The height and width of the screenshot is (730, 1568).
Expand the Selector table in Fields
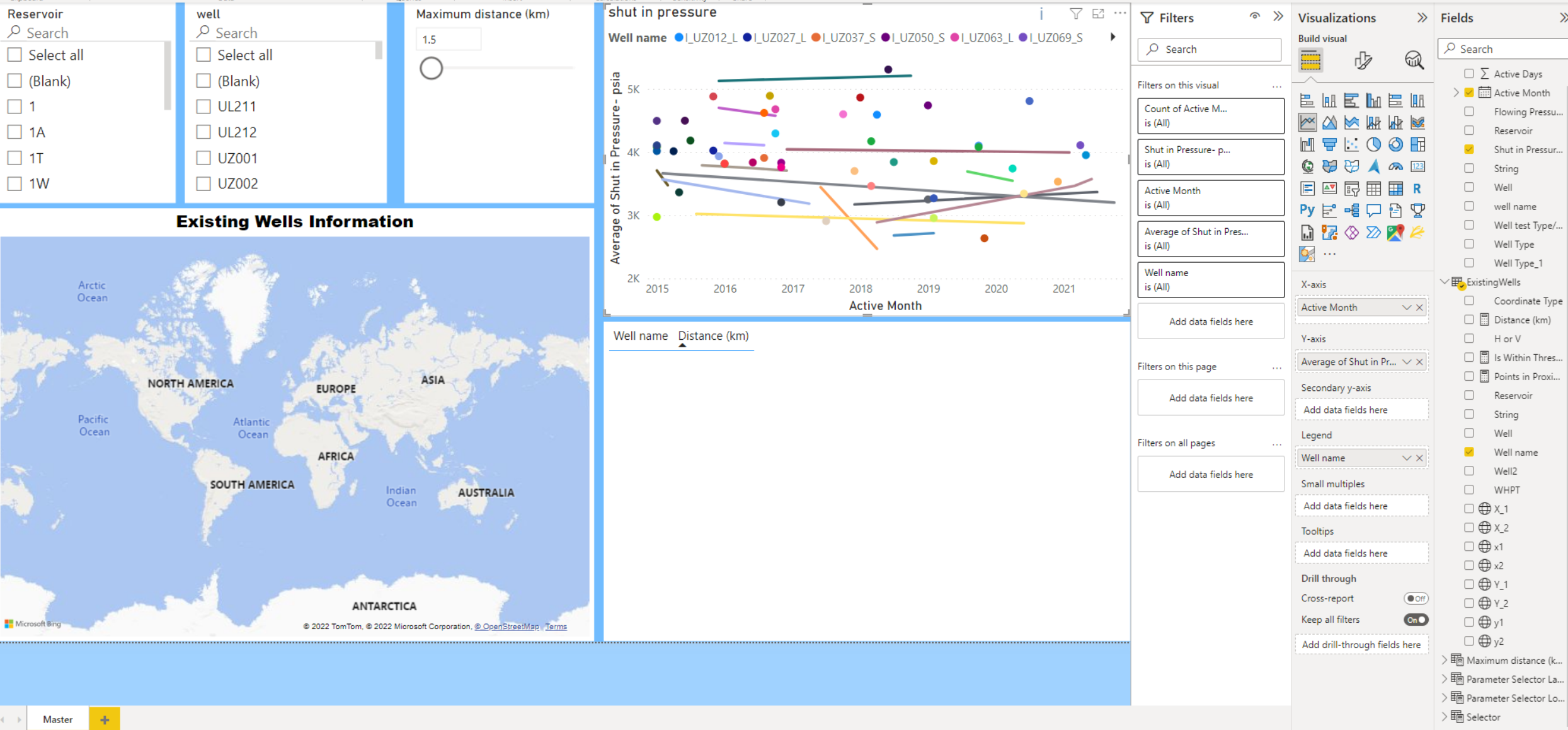coord(1445,717)
